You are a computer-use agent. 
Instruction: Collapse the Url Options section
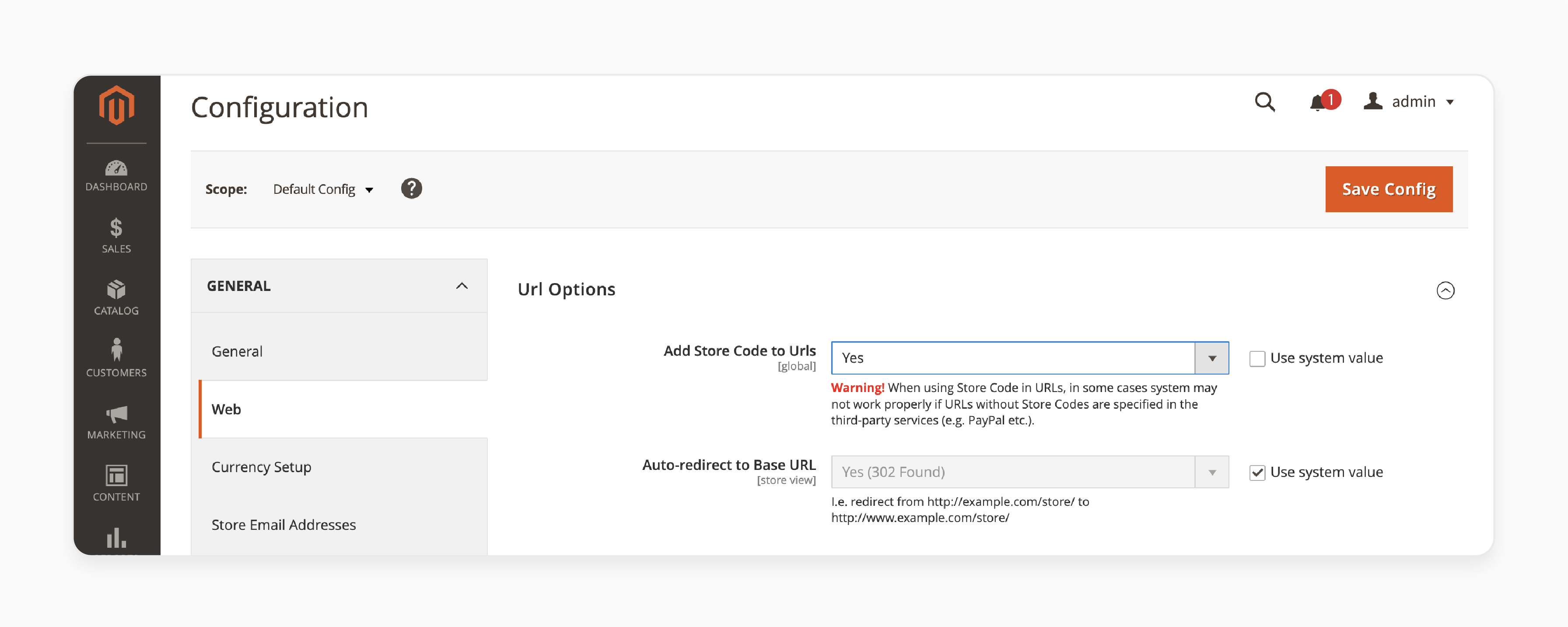tap(1445, 291)
